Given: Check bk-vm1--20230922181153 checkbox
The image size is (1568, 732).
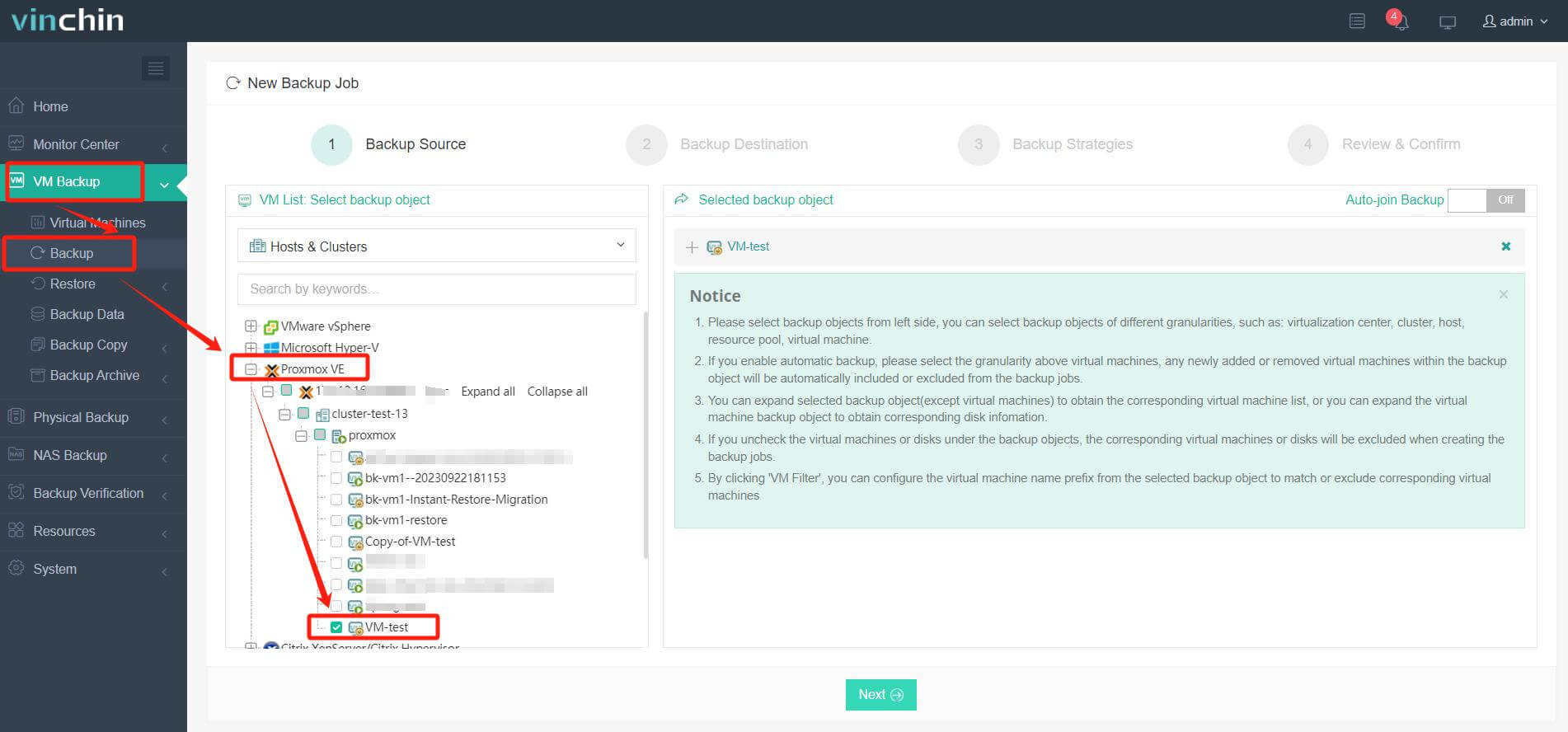Looking at the screenshot, I should 336,477.
